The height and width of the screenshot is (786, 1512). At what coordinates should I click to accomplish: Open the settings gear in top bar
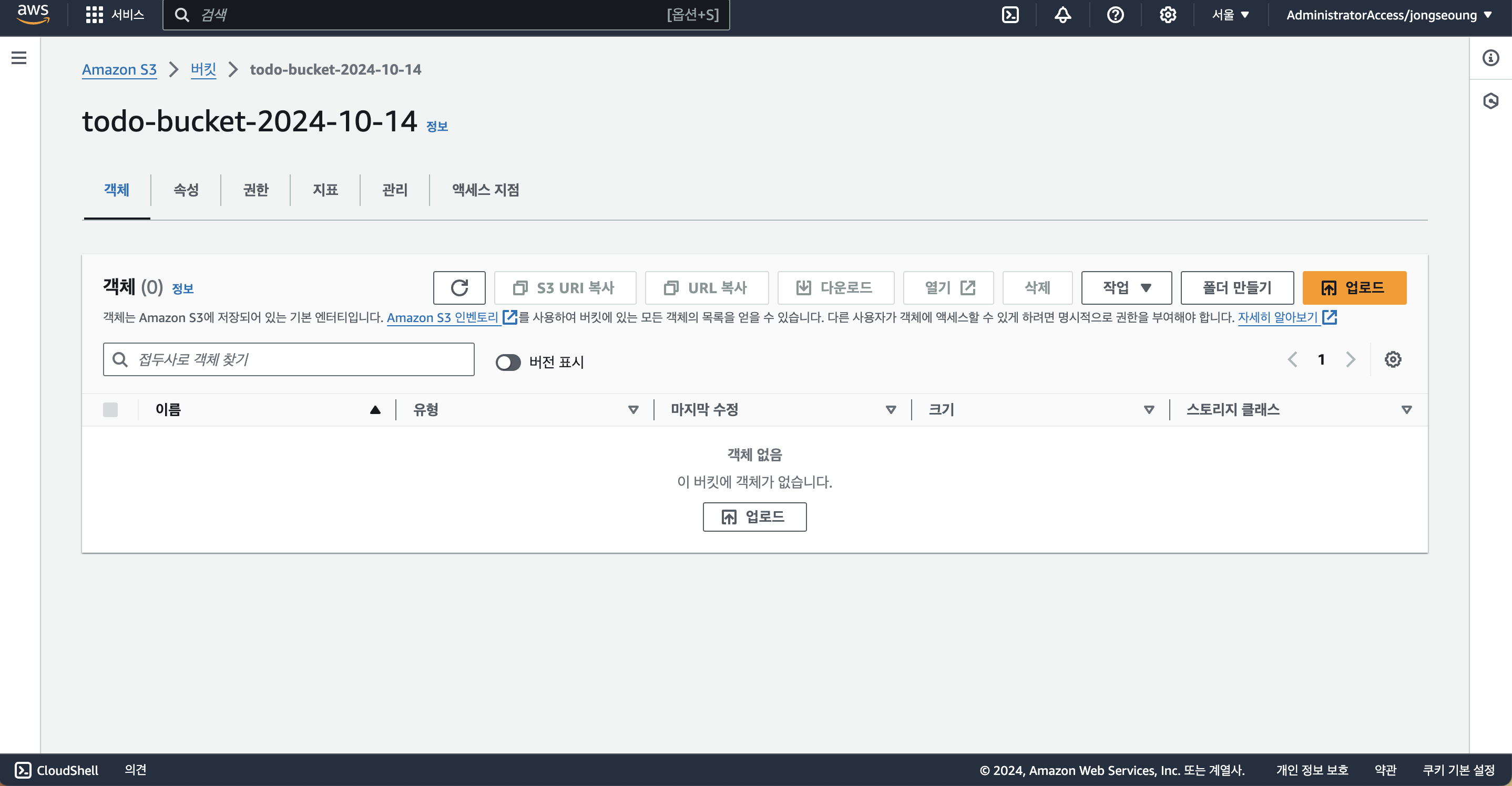coord(1168,15)
